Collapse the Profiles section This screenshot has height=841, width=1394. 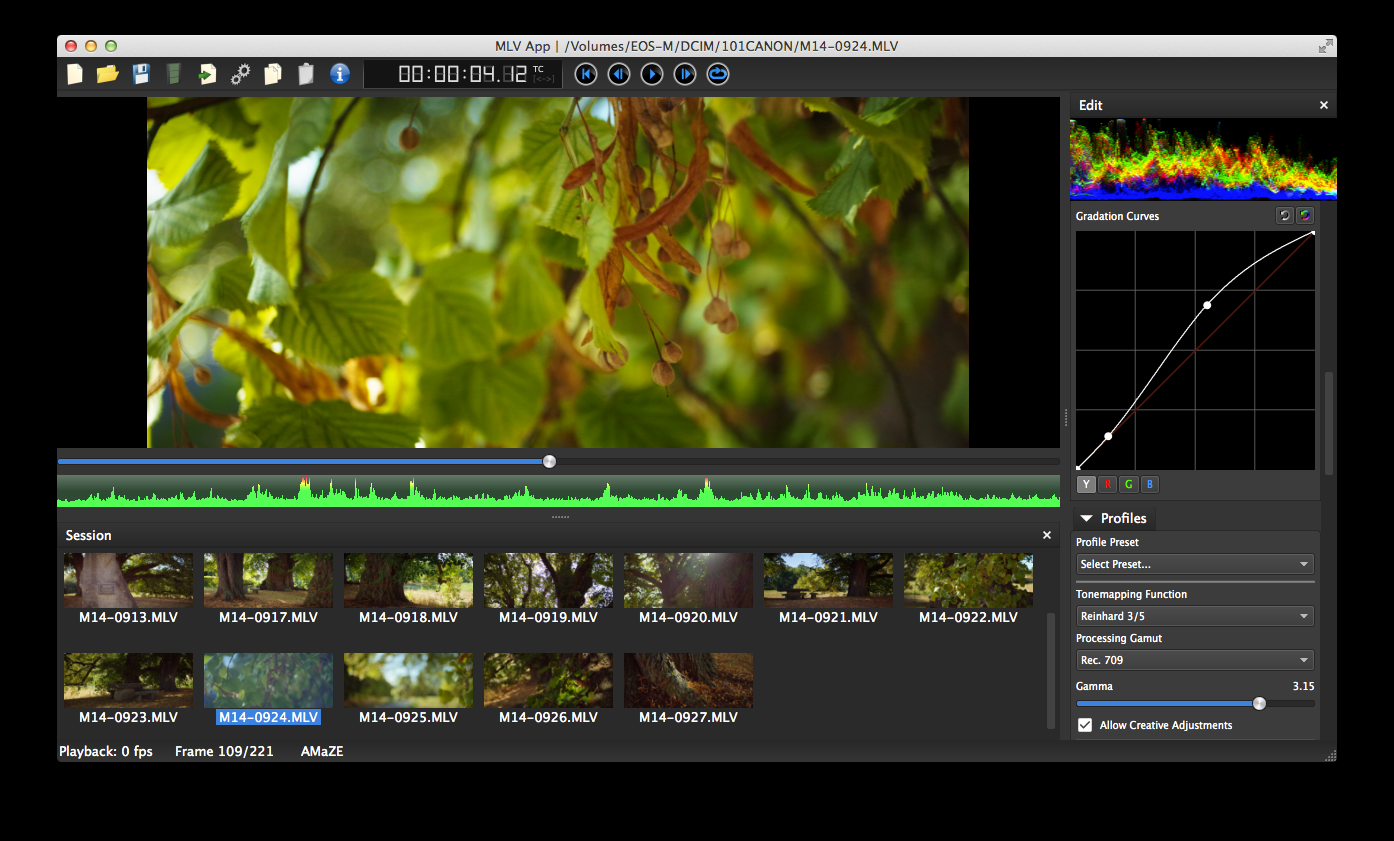point(1087,518)
